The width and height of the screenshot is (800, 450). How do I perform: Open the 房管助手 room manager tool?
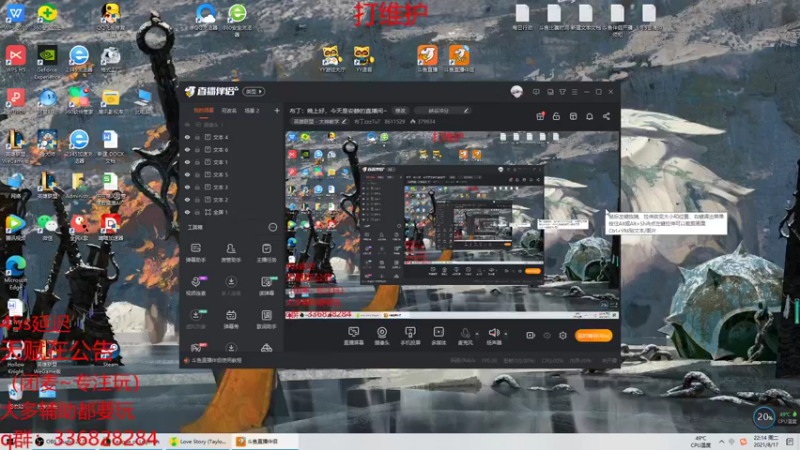[x=231, y=253]
